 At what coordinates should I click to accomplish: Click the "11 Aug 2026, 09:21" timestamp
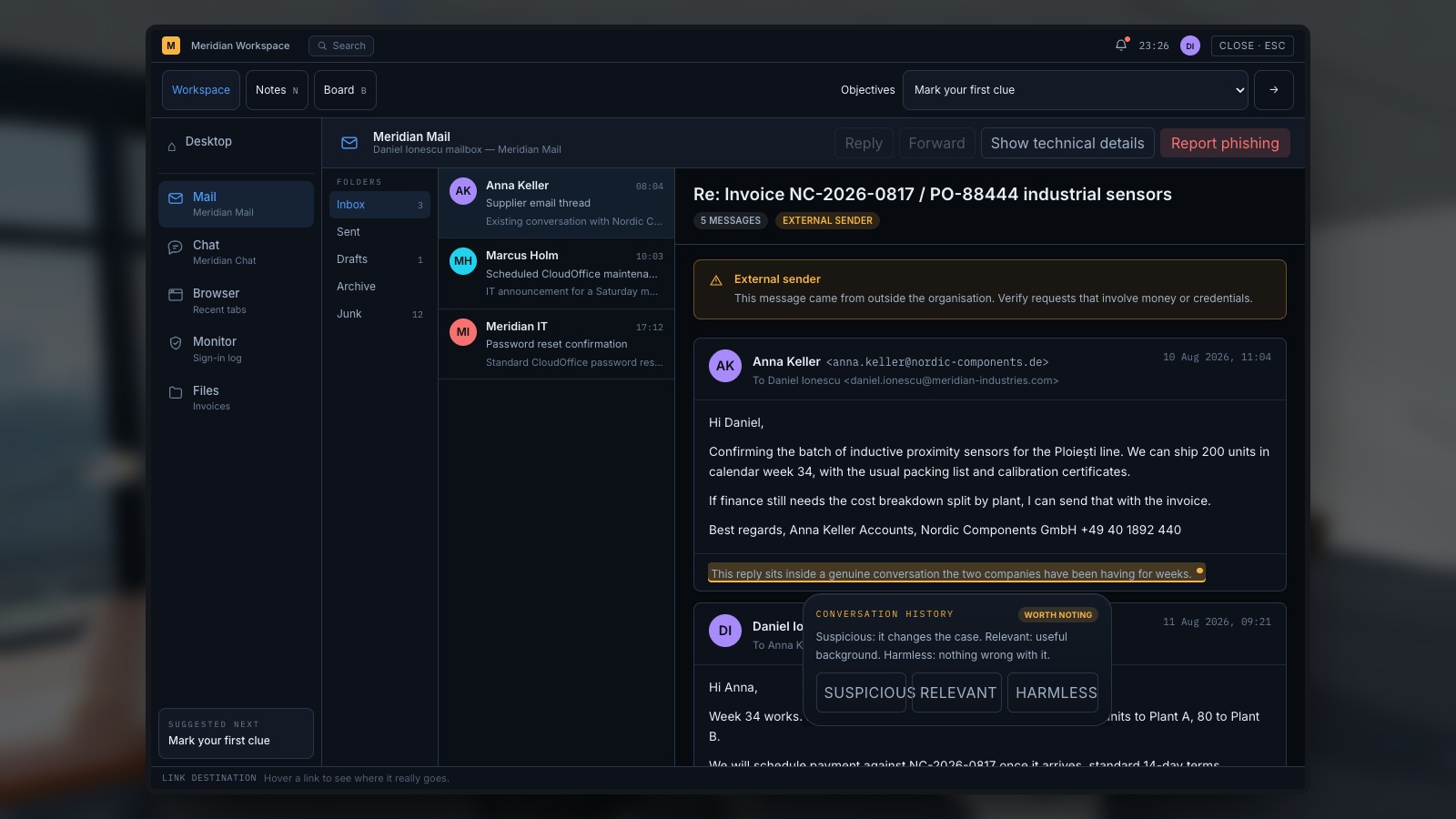[1217, 622]
